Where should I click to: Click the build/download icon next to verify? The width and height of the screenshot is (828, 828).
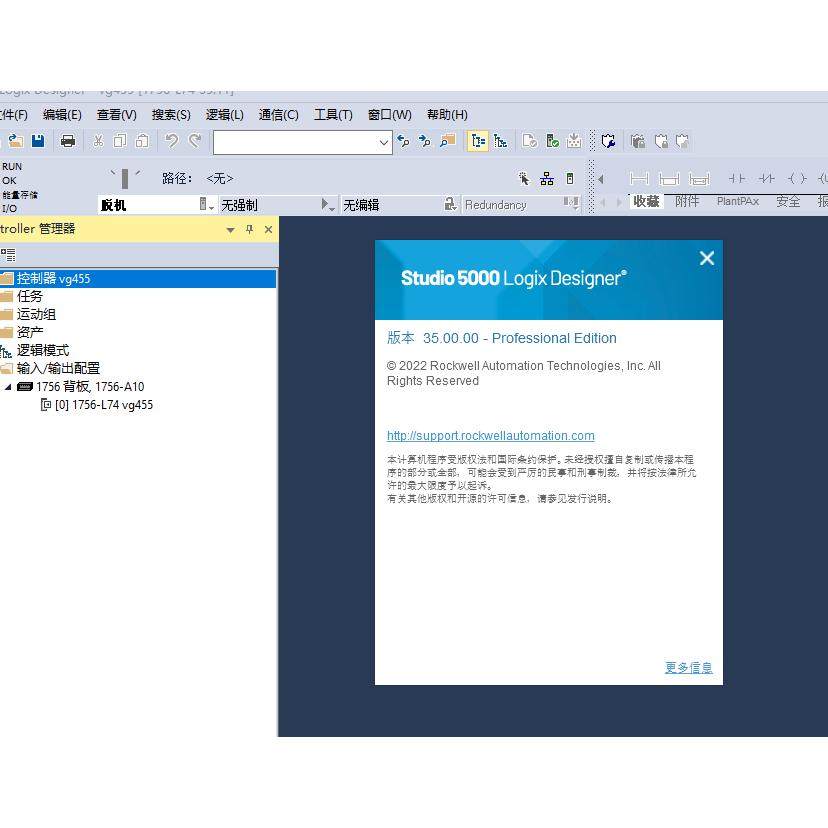click(x=574, y=141)
